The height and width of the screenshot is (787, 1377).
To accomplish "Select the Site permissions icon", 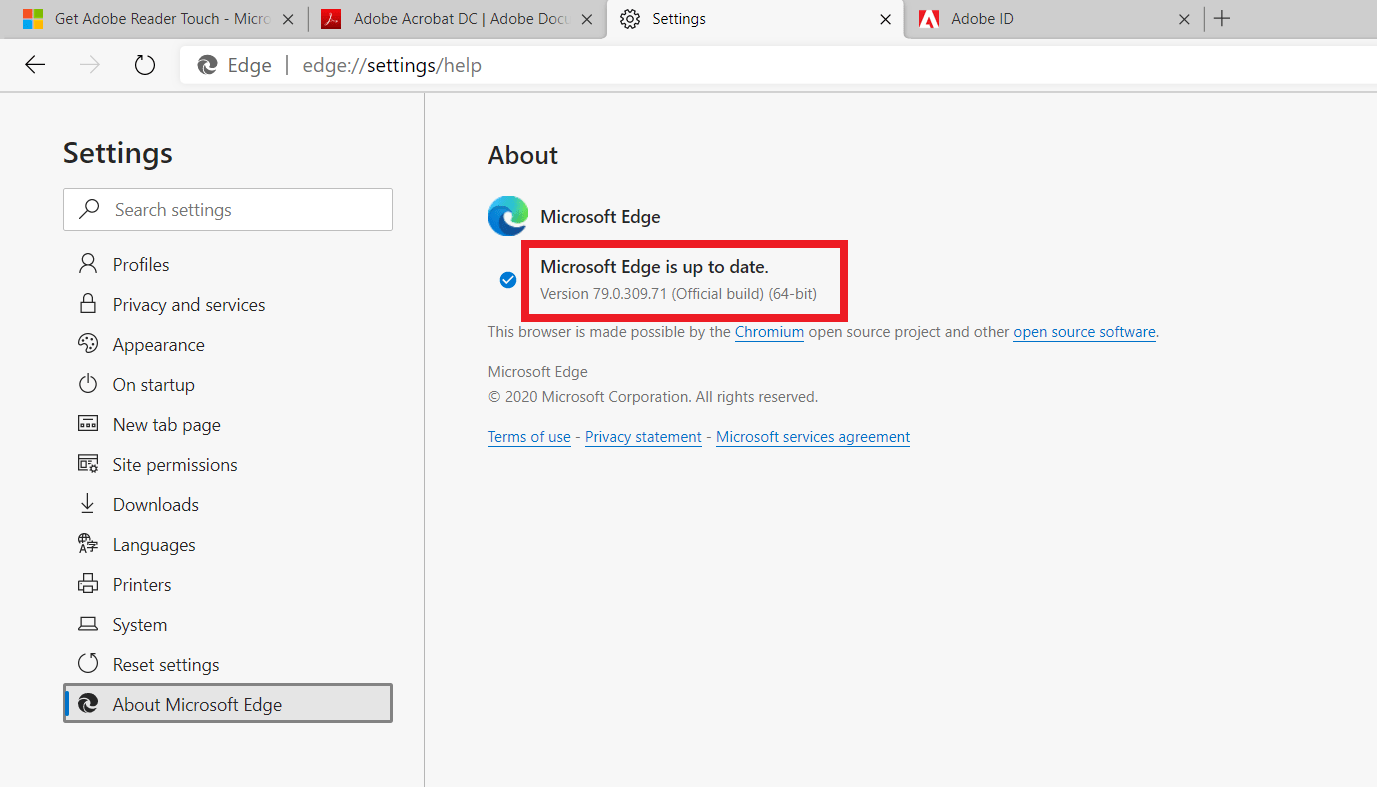I will (89, 464).
